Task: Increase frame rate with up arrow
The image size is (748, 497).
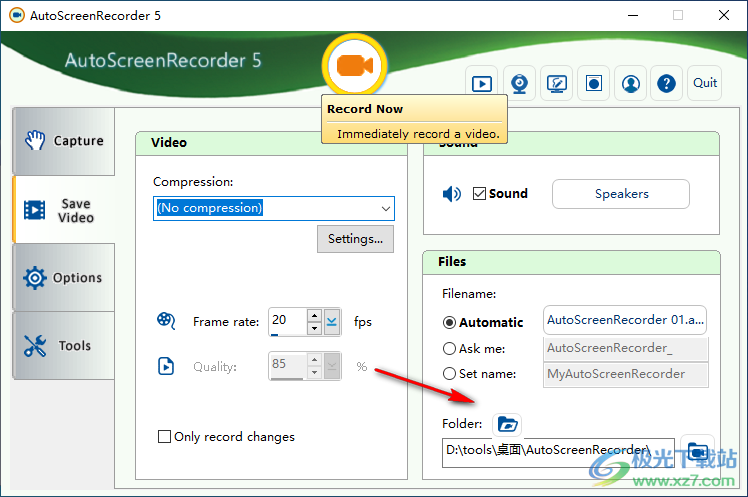Action: point(314,316)
